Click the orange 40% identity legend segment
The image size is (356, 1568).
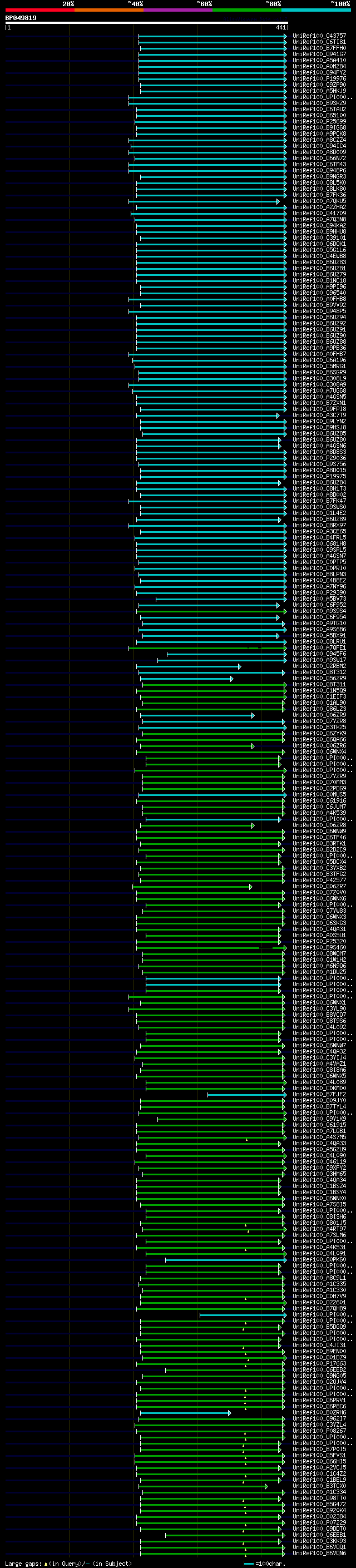pos(109,10)
